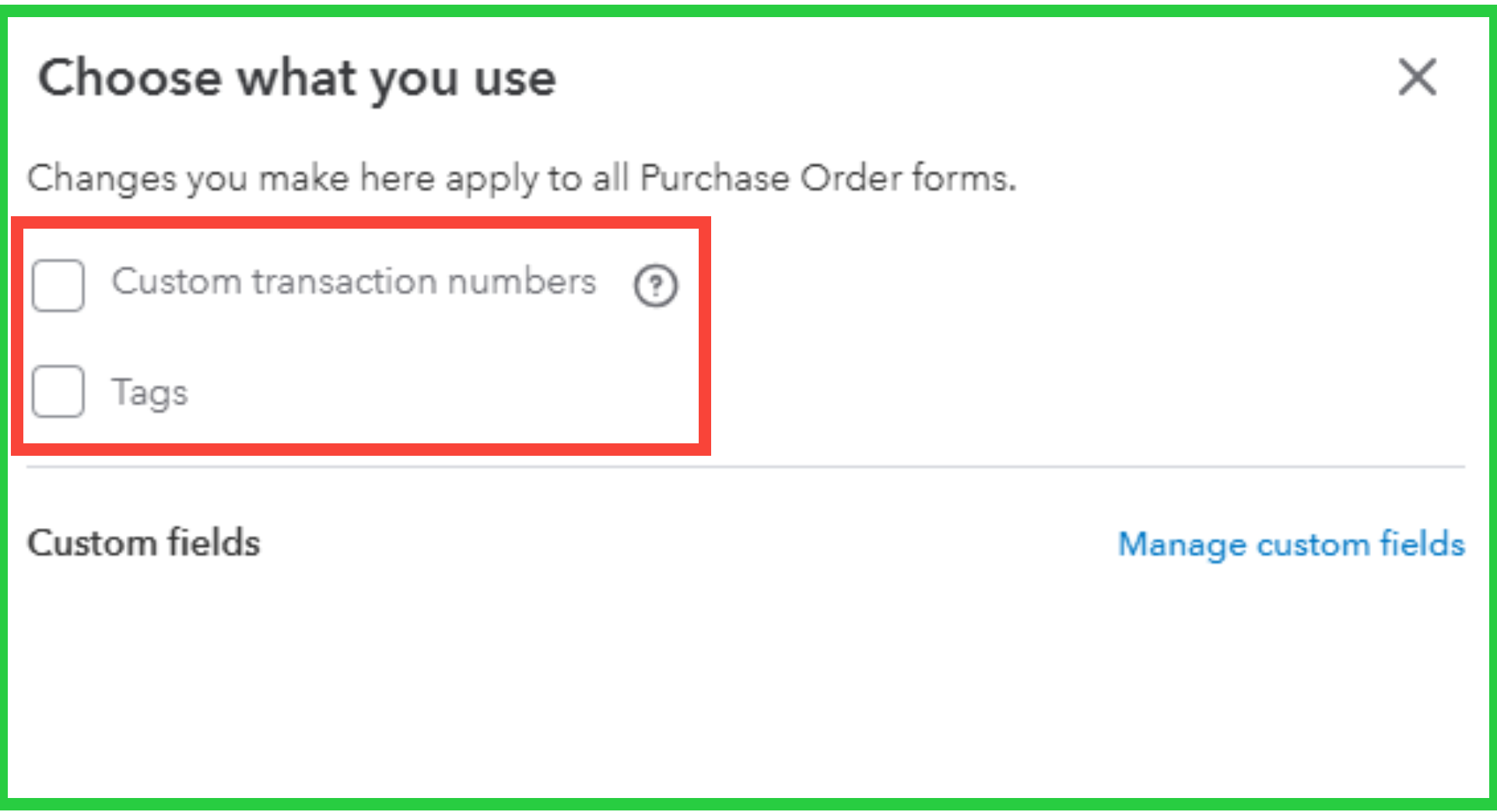The height and width of the screenshot is (812, 1497).
Task: Open the Manage custom fields link
Action: point(1291,544)
